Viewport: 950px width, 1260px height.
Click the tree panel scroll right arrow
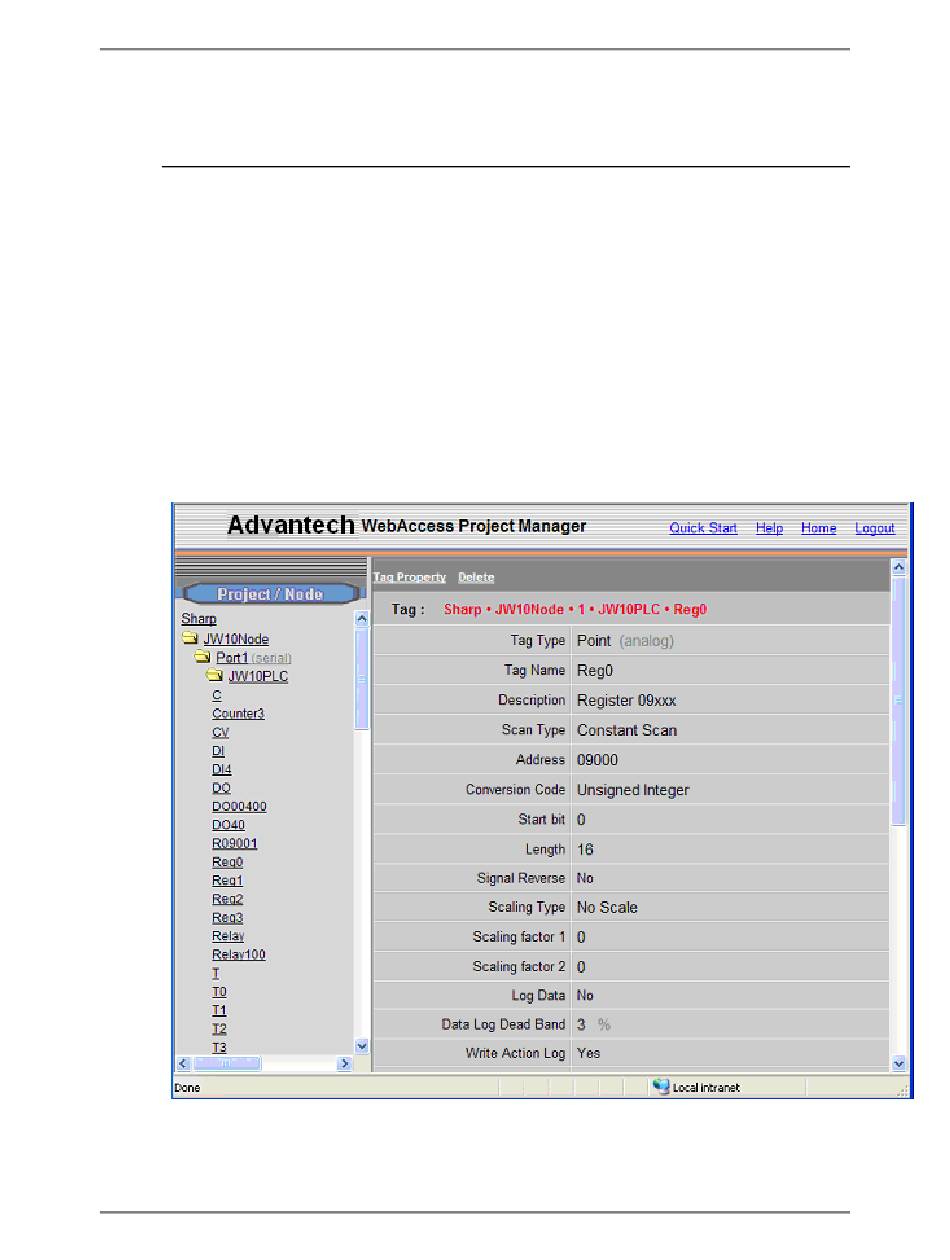pyautogui.click(x=345, y=1064)
